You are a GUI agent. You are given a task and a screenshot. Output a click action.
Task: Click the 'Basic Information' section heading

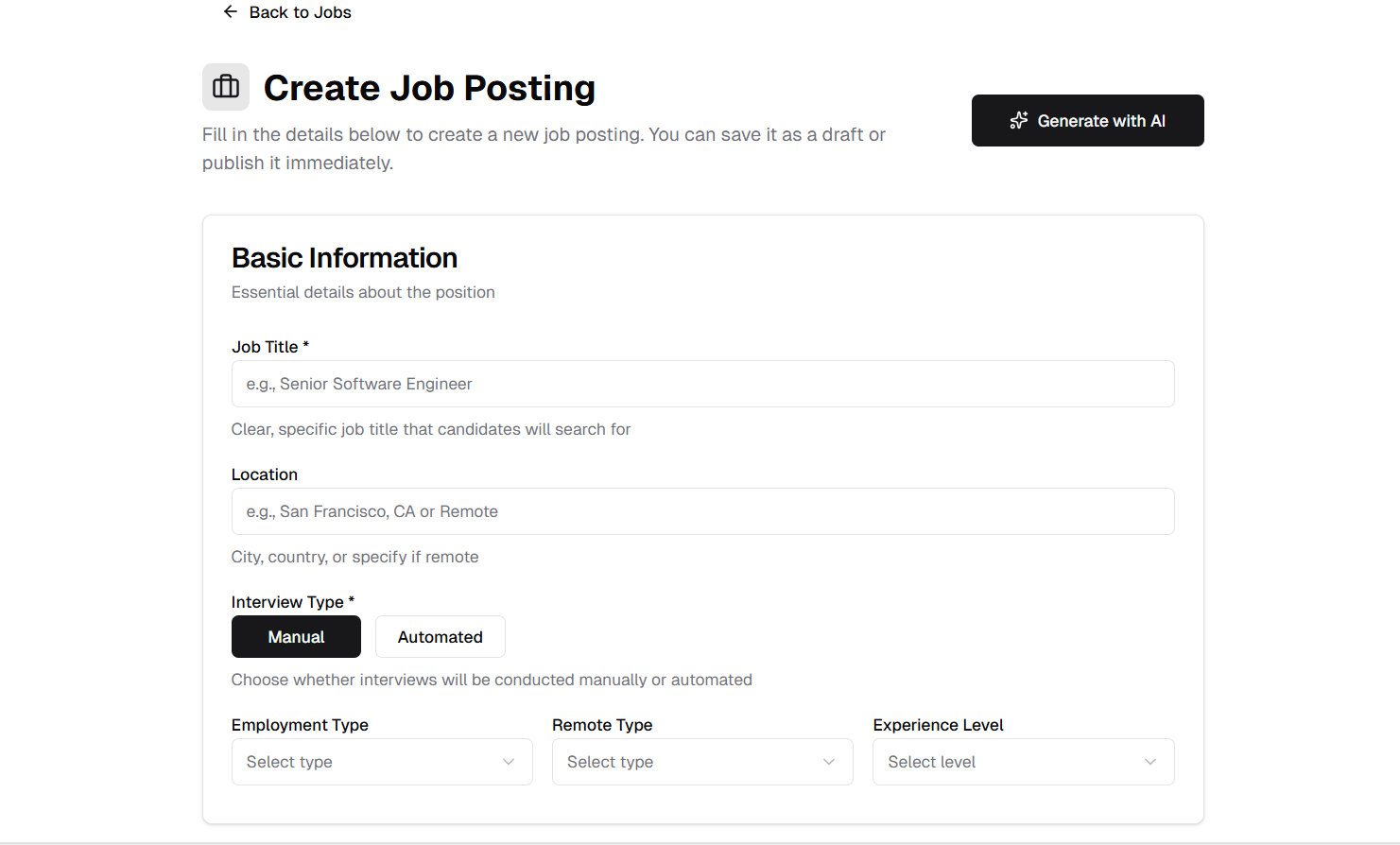coord(344,256)
